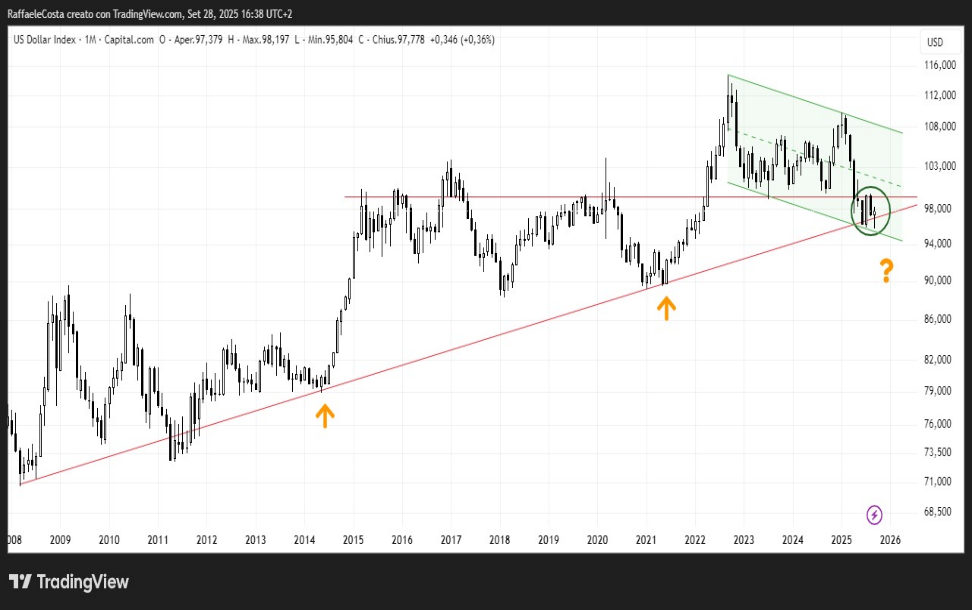Click the orange question mark annotation

tap(886, 270)
